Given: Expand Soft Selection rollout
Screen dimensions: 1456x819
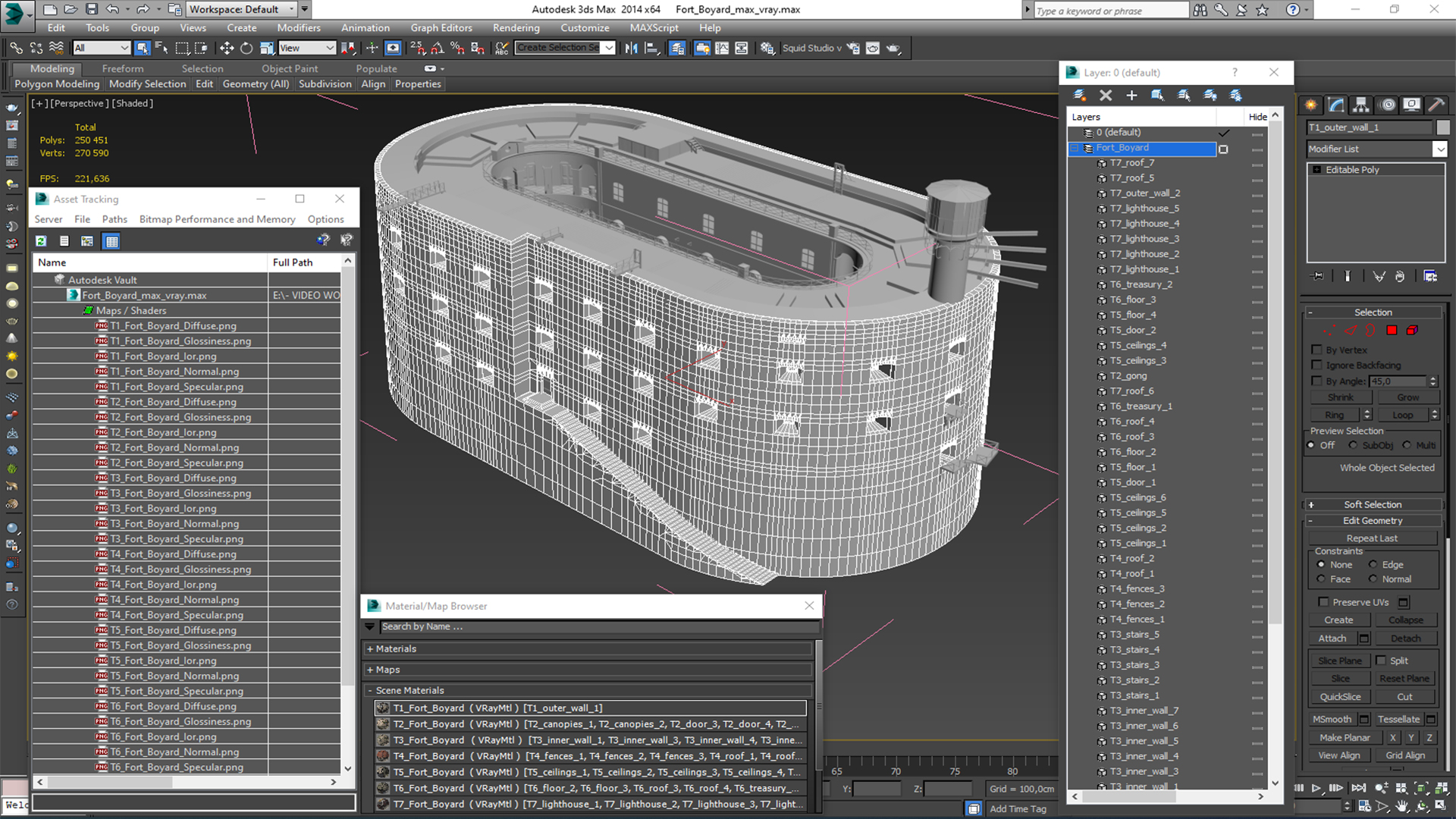Looking at the screenshot, I should click(1372, 504).
